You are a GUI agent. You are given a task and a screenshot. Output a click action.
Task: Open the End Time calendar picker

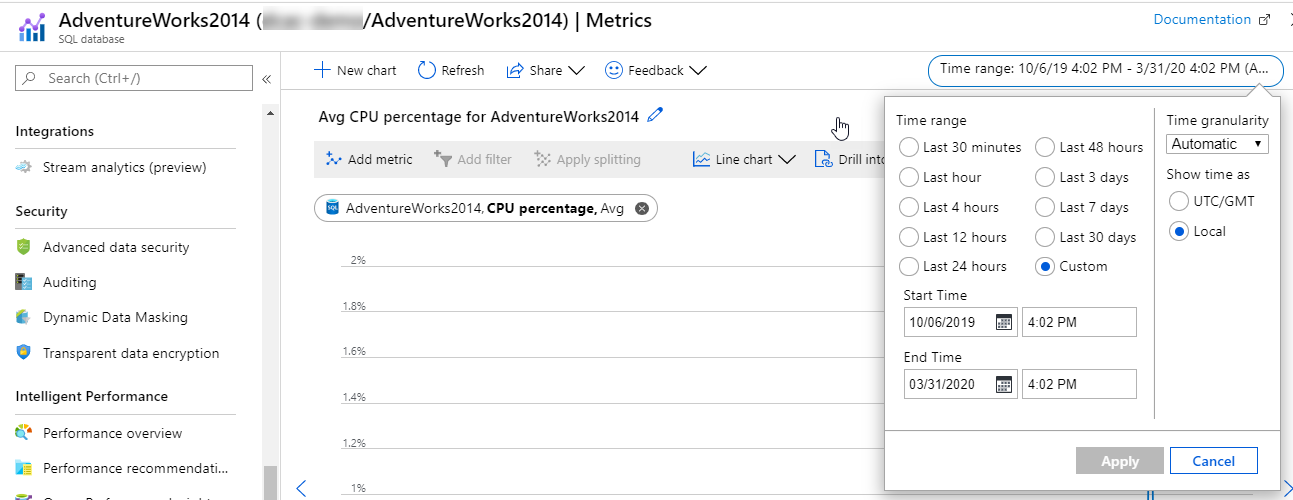coord(1004,384)
